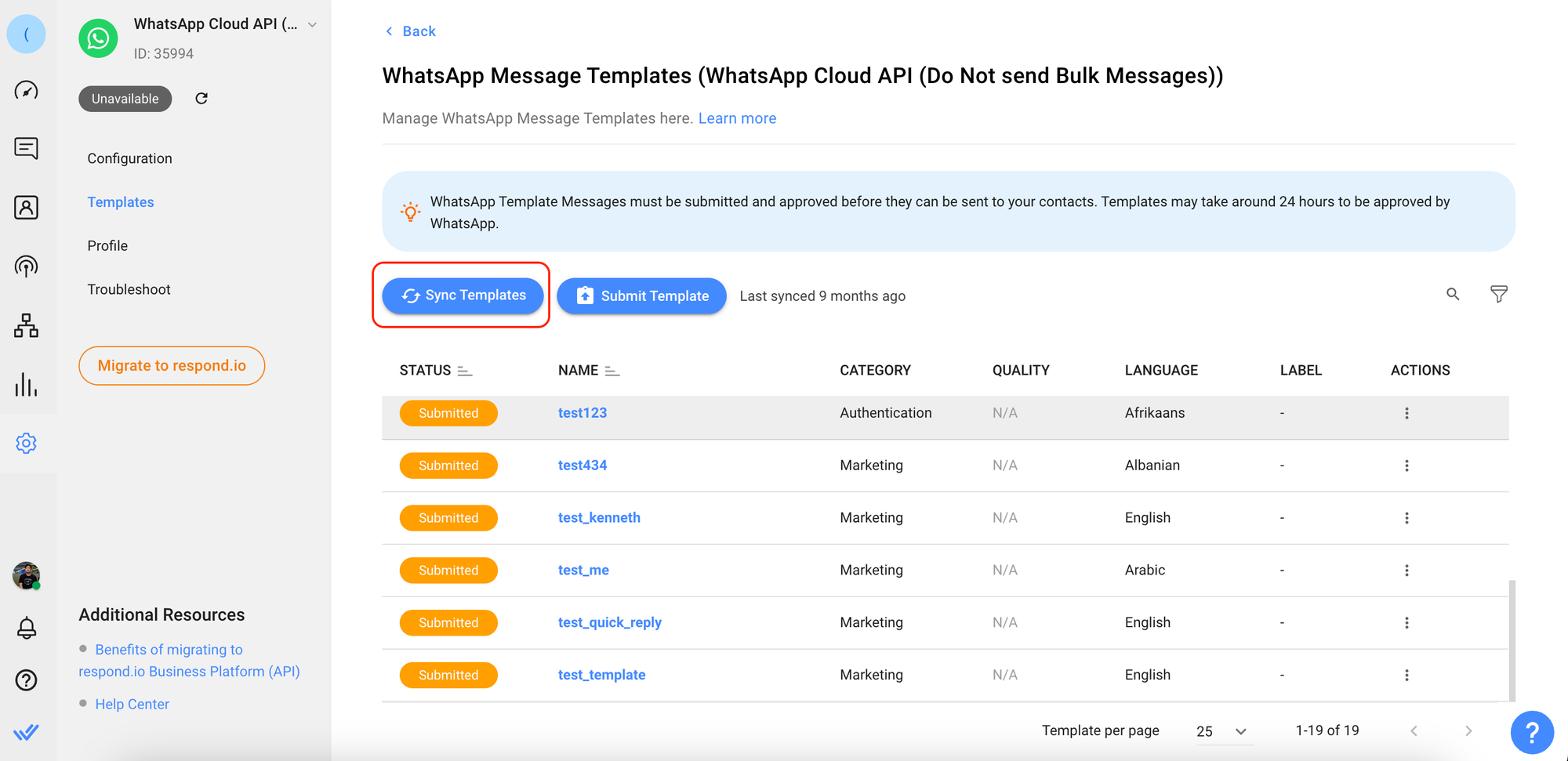Open the Workflows hierarchy icon in sidebar
The image size is (1568, 761).
(x=26, y=325)
